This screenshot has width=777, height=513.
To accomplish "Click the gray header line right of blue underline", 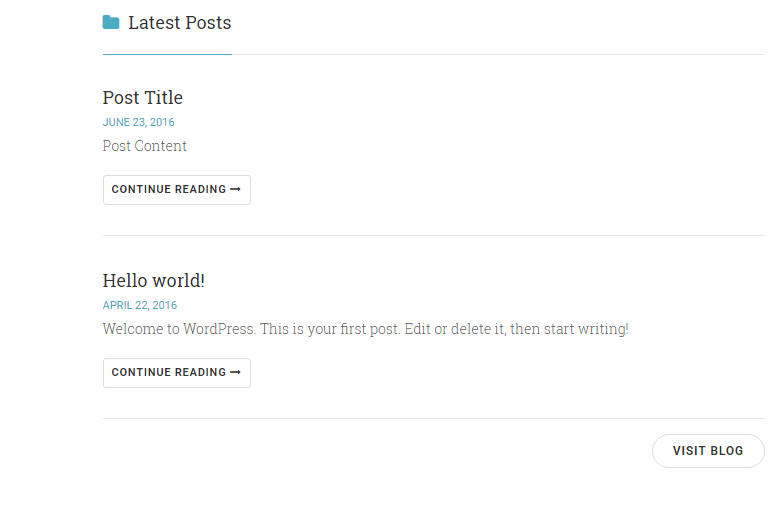I will [499, 55].
